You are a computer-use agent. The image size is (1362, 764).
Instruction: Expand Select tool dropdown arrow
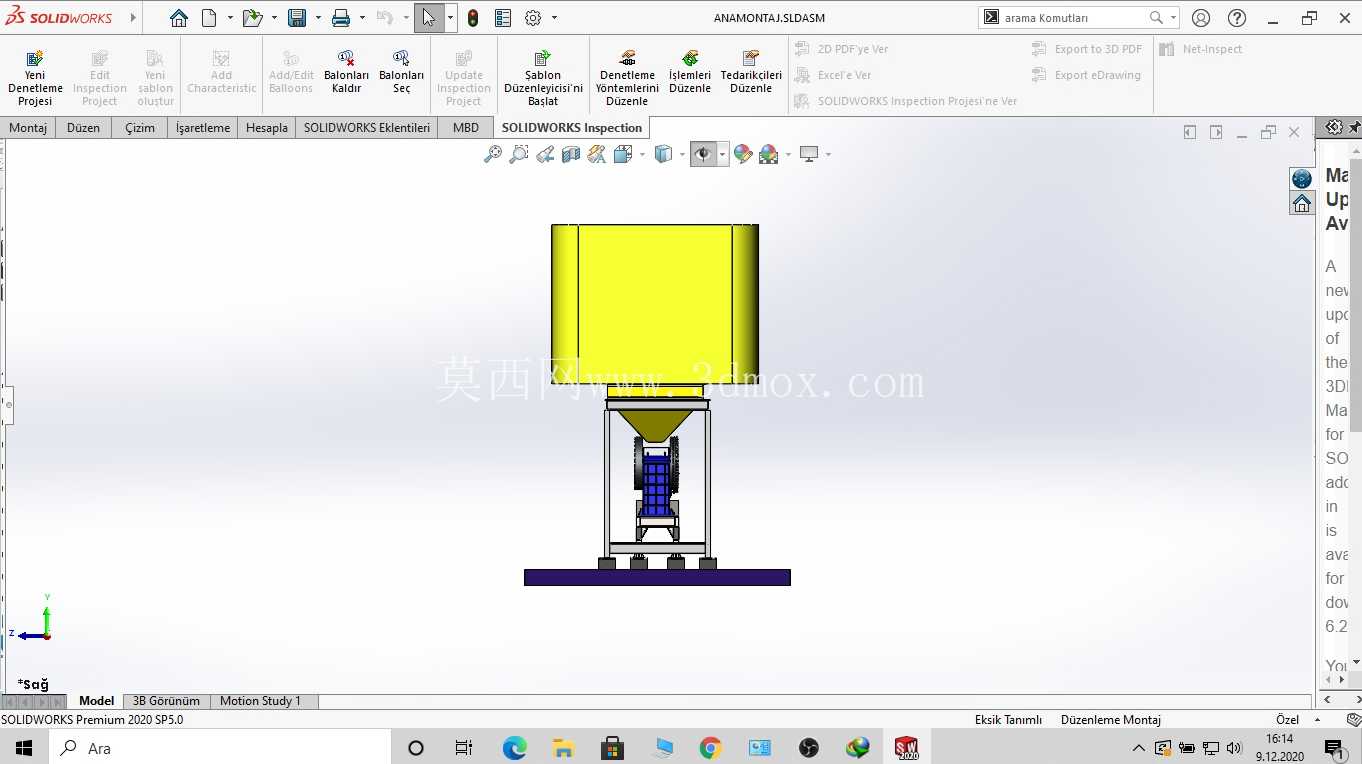450,18
